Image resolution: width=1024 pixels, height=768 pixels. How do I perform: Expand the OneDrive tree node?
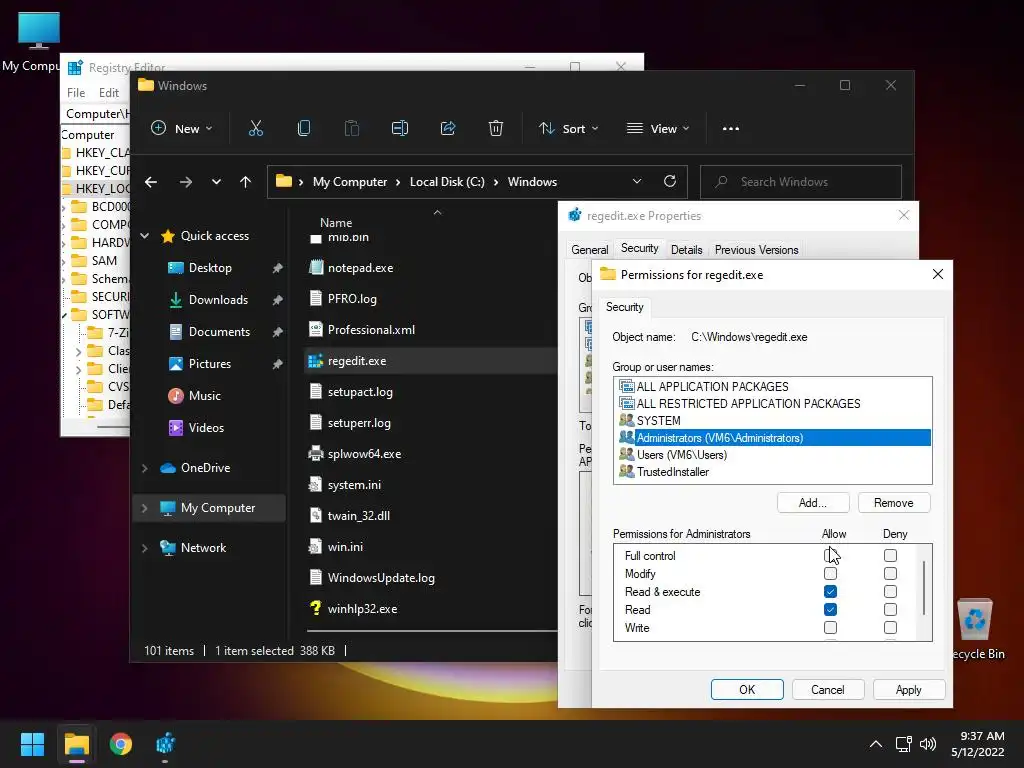tap(145, 468)
